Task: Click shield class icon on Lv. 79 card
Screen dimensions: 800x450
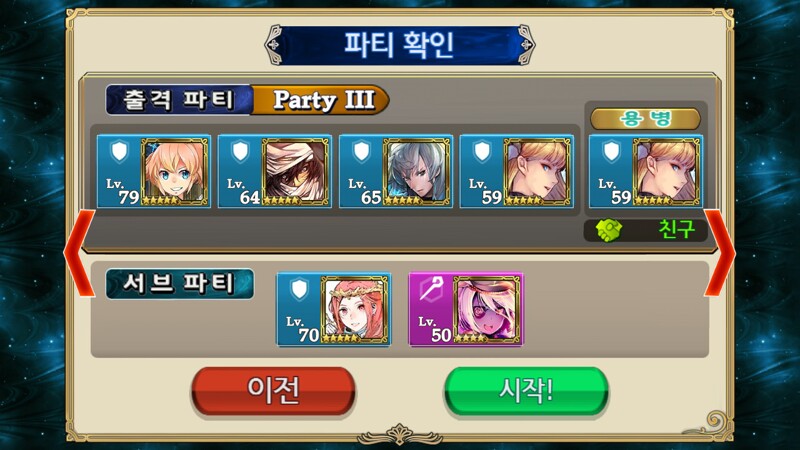Action: pyautogui.click(x=119, y=152)
